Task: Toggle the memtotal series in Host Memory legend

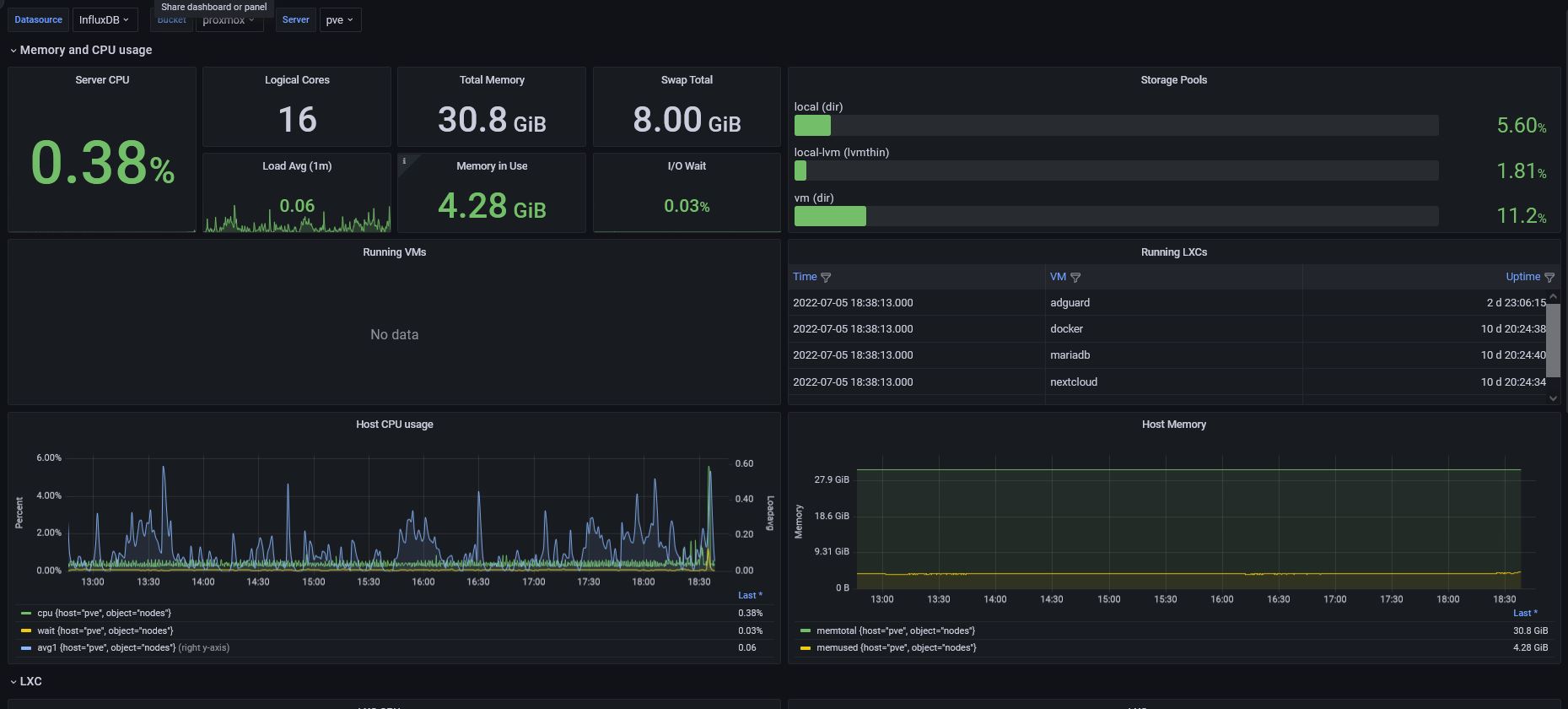Action: (895, 631)
